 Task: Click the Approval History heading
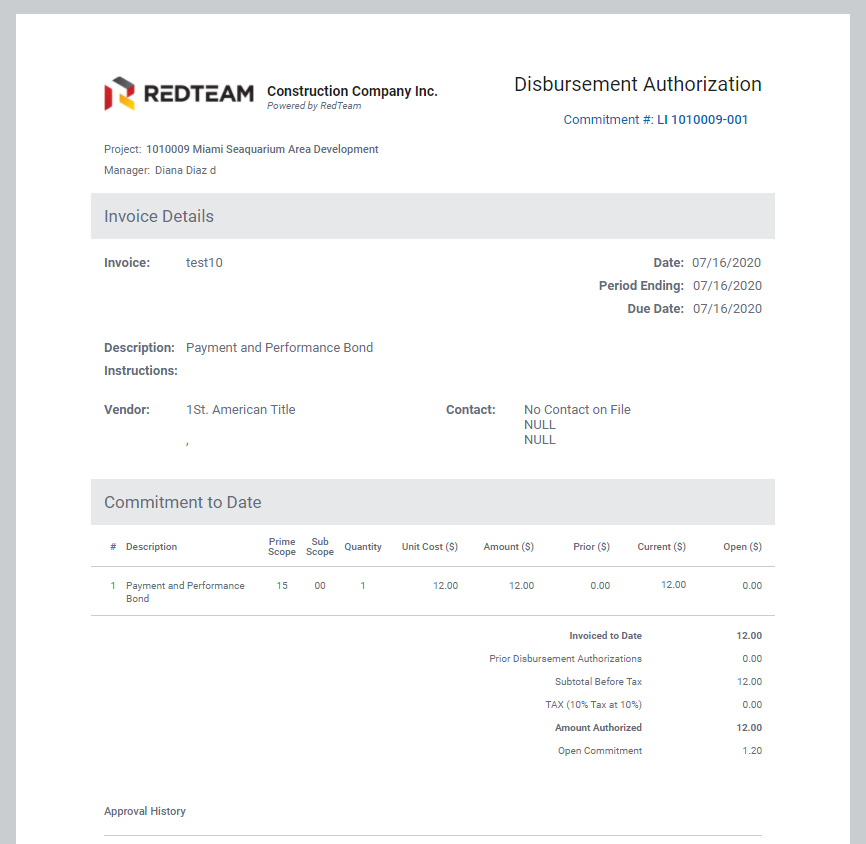(x=145, y=812)
